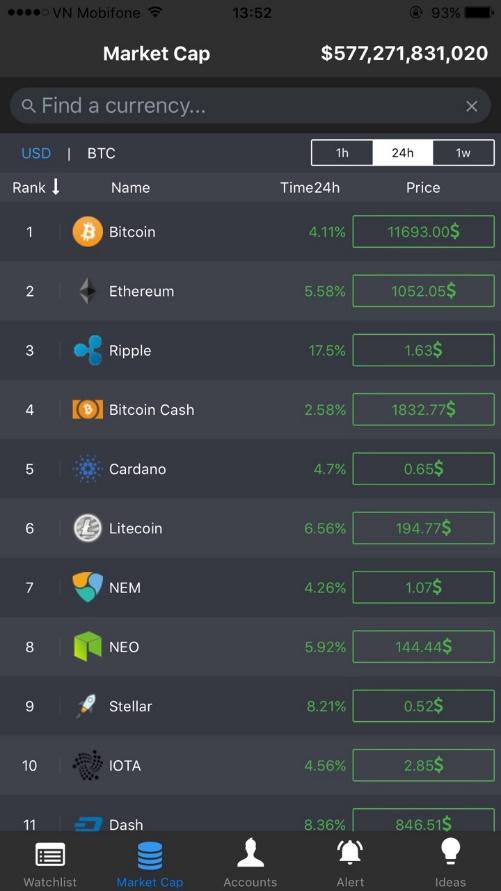Screen dimensions: 501x891
Task: Tap the Bitcoin coin icon
Action: 87,232
